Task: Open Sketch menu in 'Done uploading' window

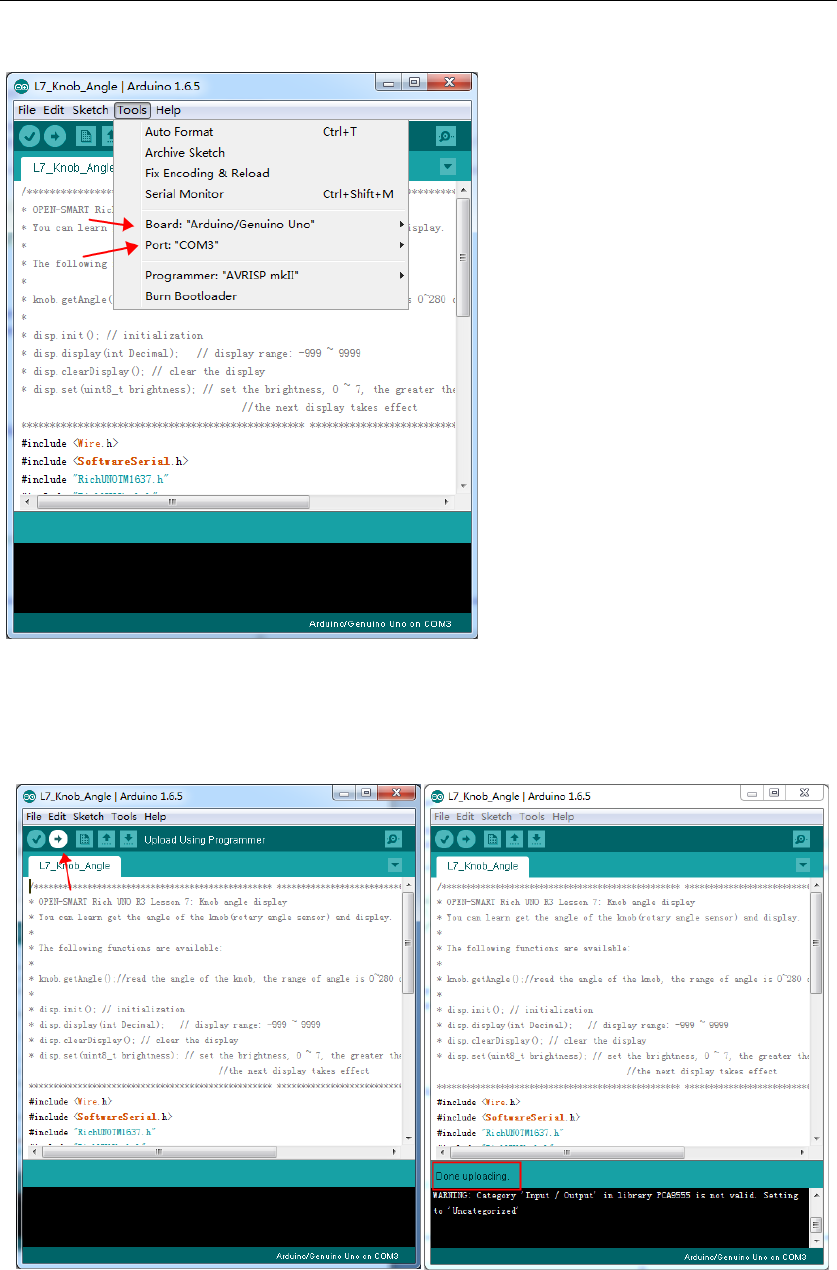Action: (497, 817)
